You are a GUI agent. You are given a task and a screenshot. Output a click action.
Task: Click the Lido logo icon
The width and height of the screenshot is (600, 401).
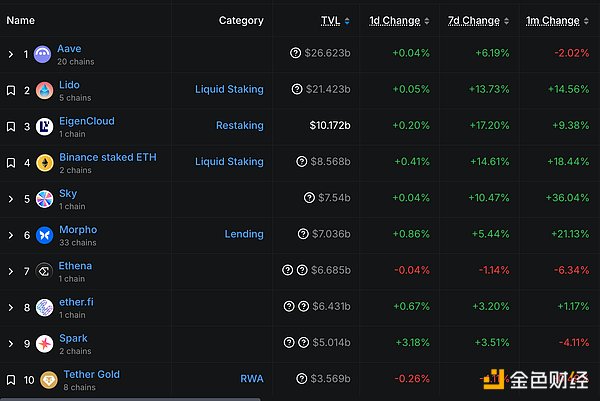tap(44, 90)
